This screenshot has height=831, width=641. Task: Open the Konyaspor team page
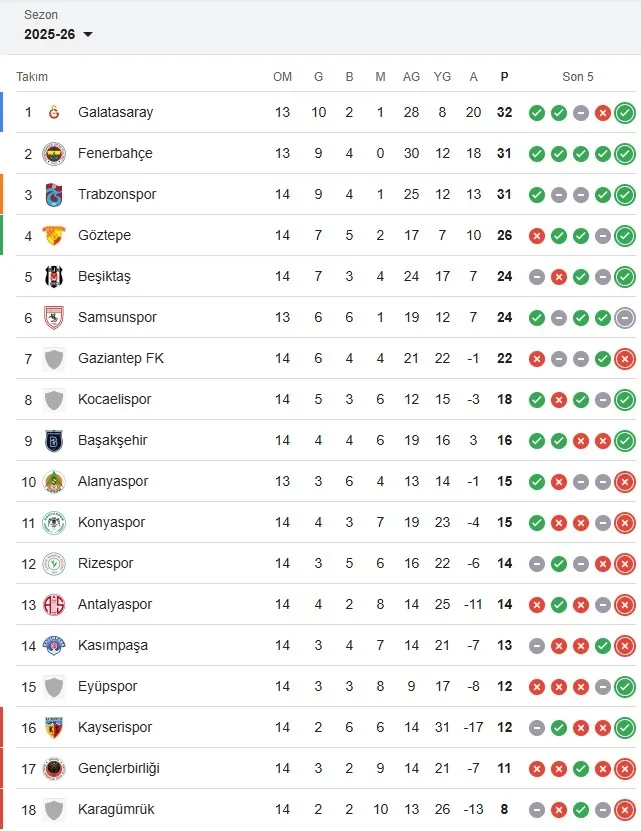pos(111,522)
